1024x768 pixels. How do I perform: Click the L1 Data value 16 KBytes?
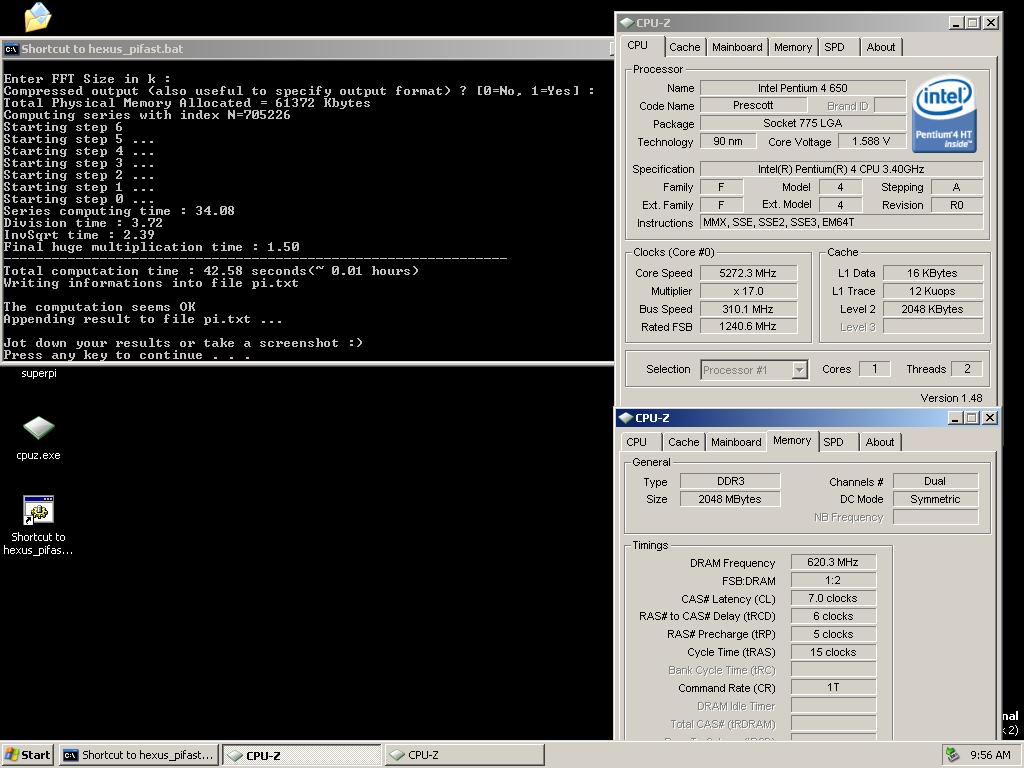click(x=932, y=273)
